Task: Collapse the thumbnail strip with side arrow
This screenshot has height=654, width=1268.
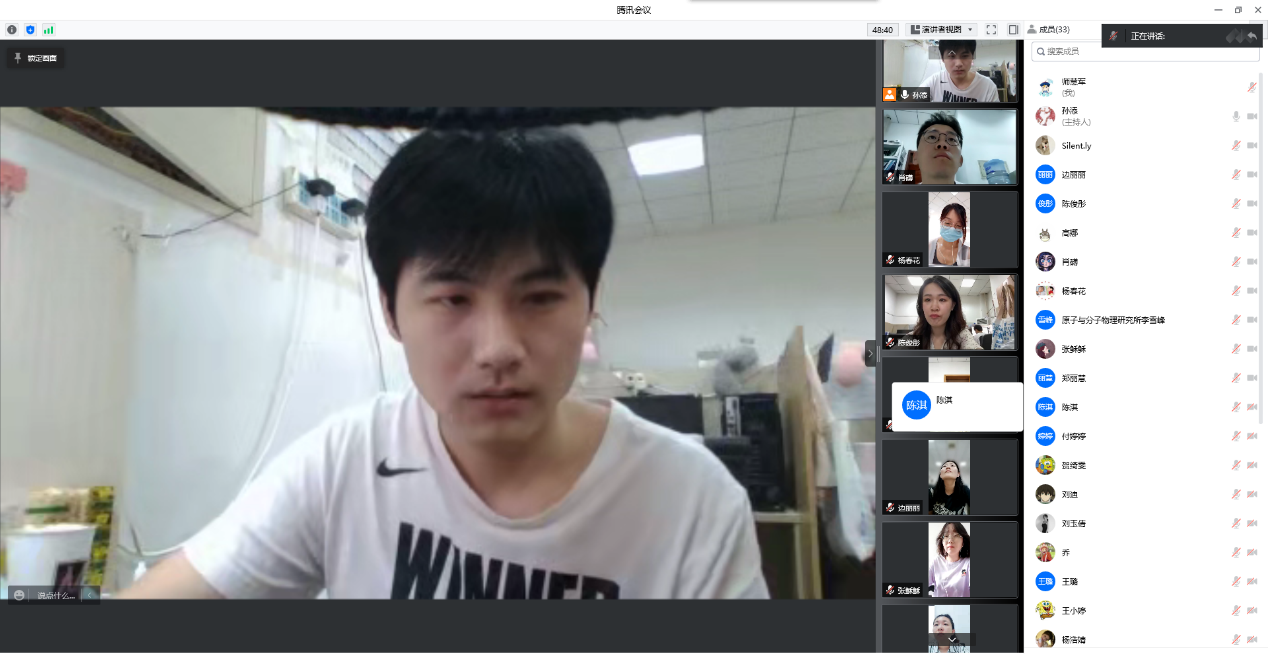Action: pos(870,353)
